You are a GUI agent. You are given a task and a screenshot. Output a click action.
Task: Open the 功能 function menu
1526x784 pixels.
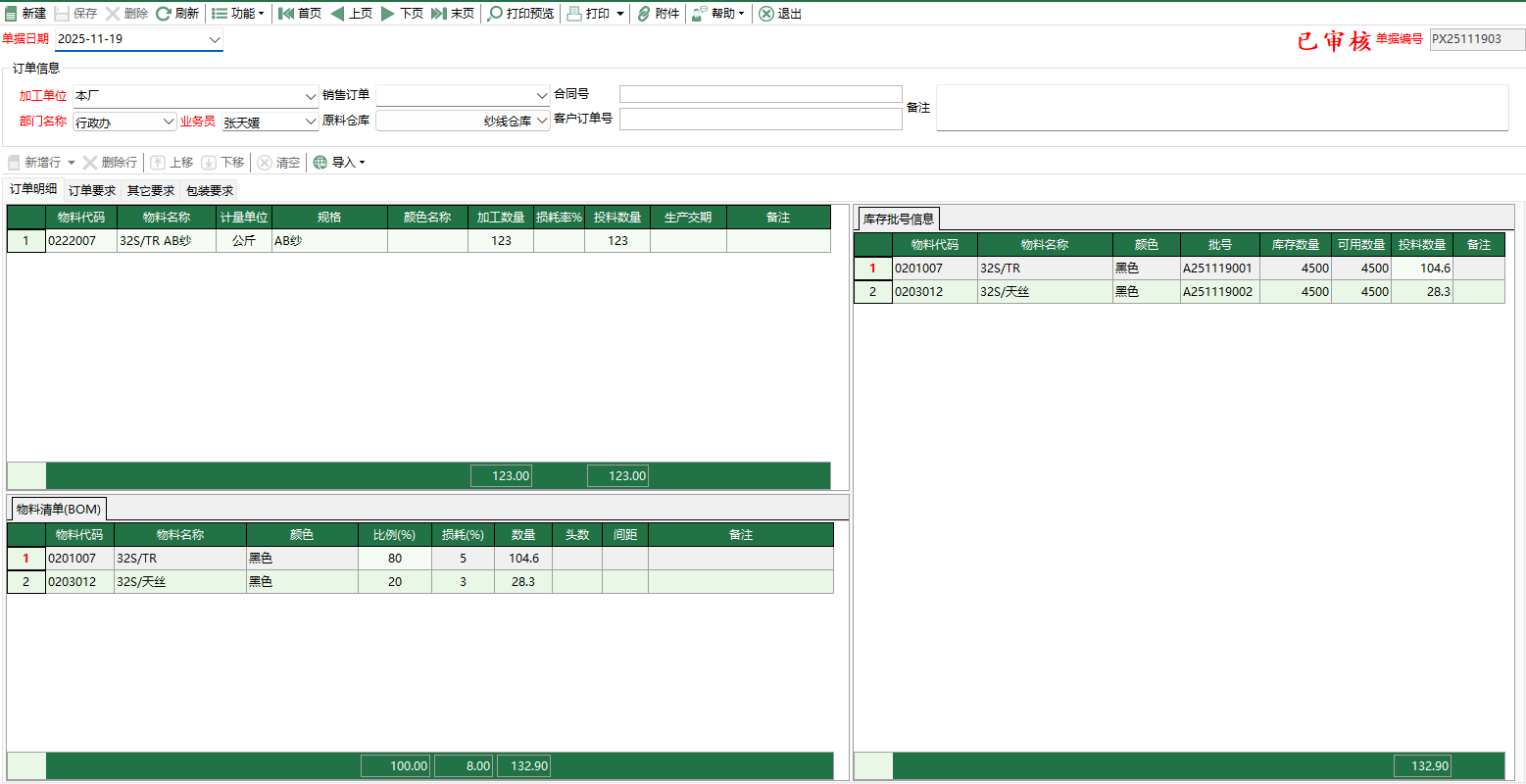click(x=237, y=14)
